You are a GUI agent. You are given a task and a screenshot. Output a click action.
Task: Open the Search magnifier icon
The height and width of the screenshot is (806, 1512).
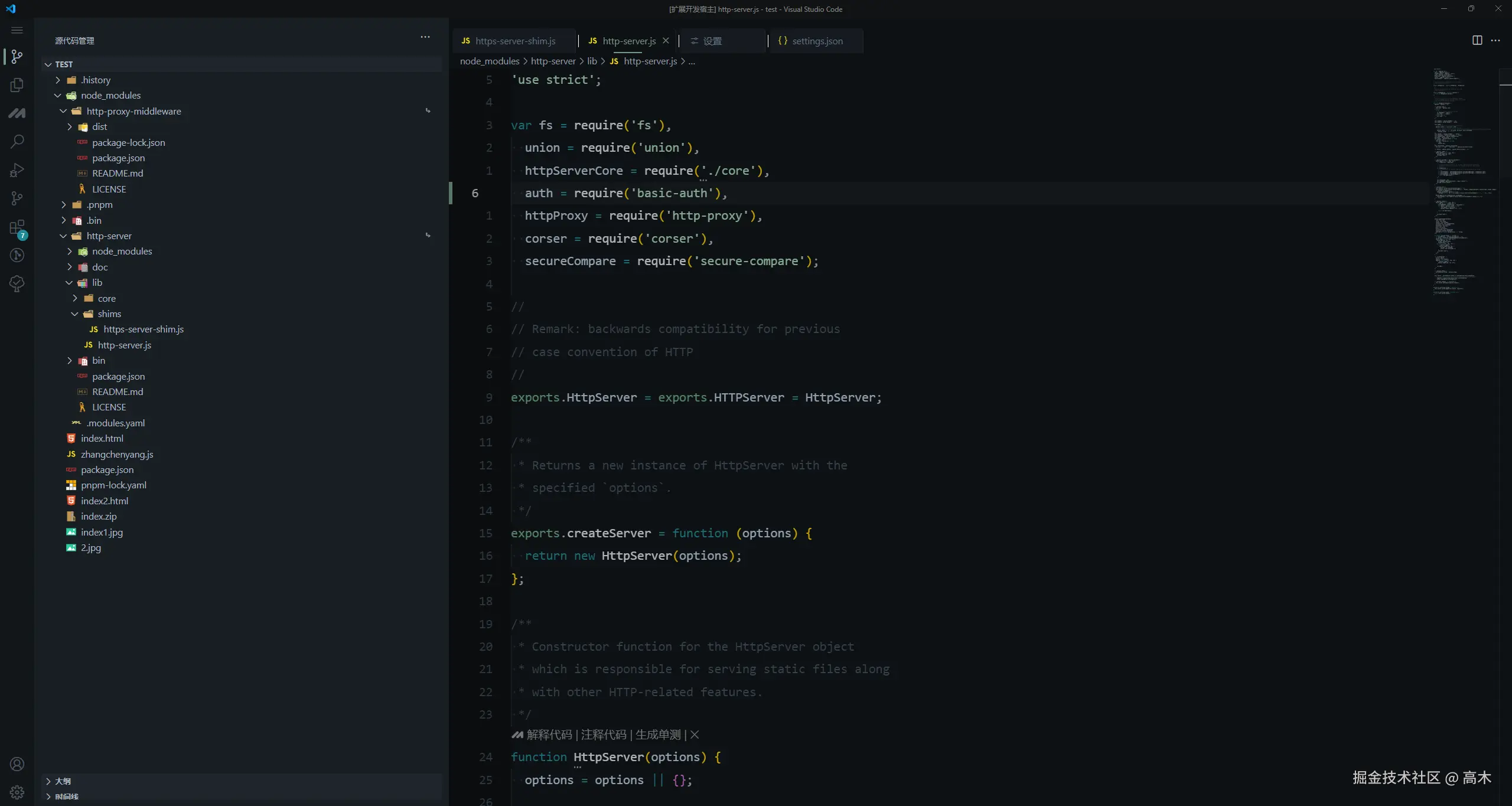pos(17,142)
